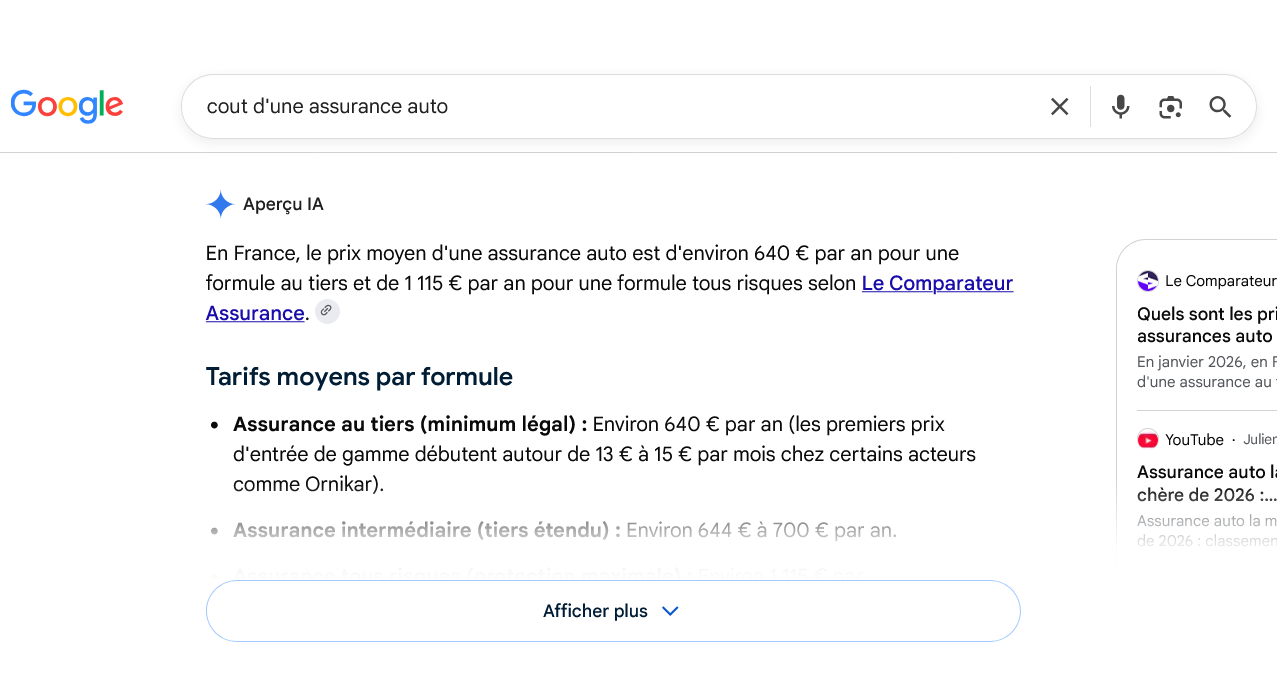Clear the search query with the X icon
The height and width of the screenshot is (698, 1277).
1060,107
